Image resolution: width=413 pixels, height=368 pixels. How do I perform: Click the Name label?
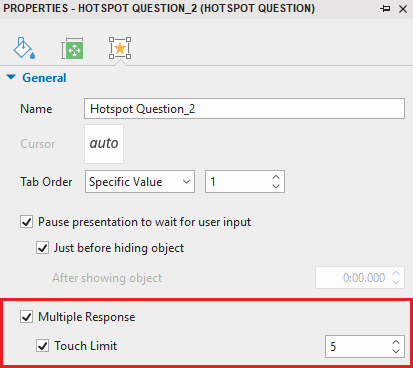pos(36,109)
